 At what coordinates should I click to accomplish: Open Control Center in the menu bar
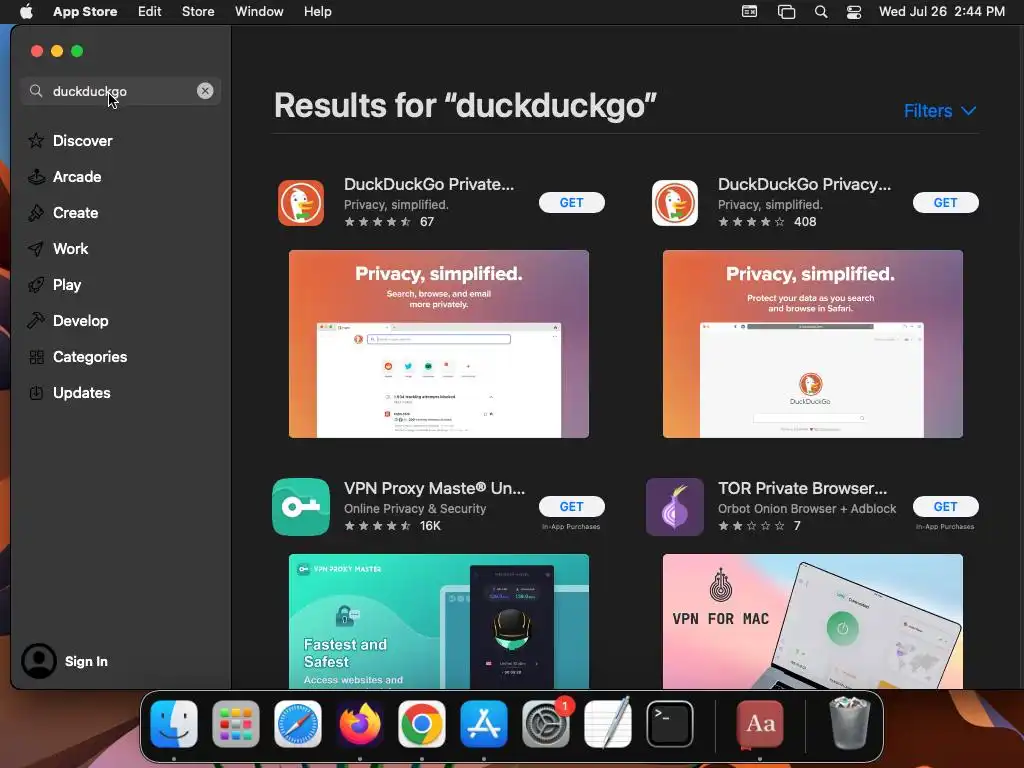click(854, 12)
